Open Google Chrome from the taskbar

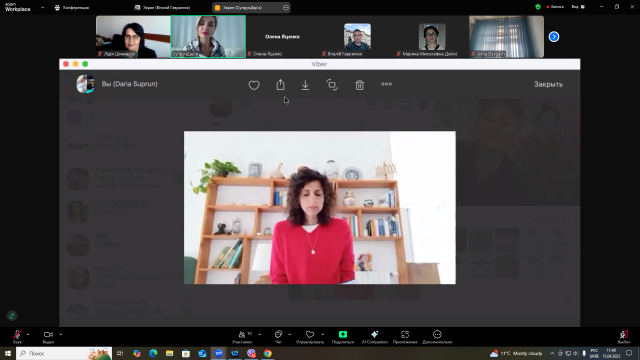coord(268,353)
